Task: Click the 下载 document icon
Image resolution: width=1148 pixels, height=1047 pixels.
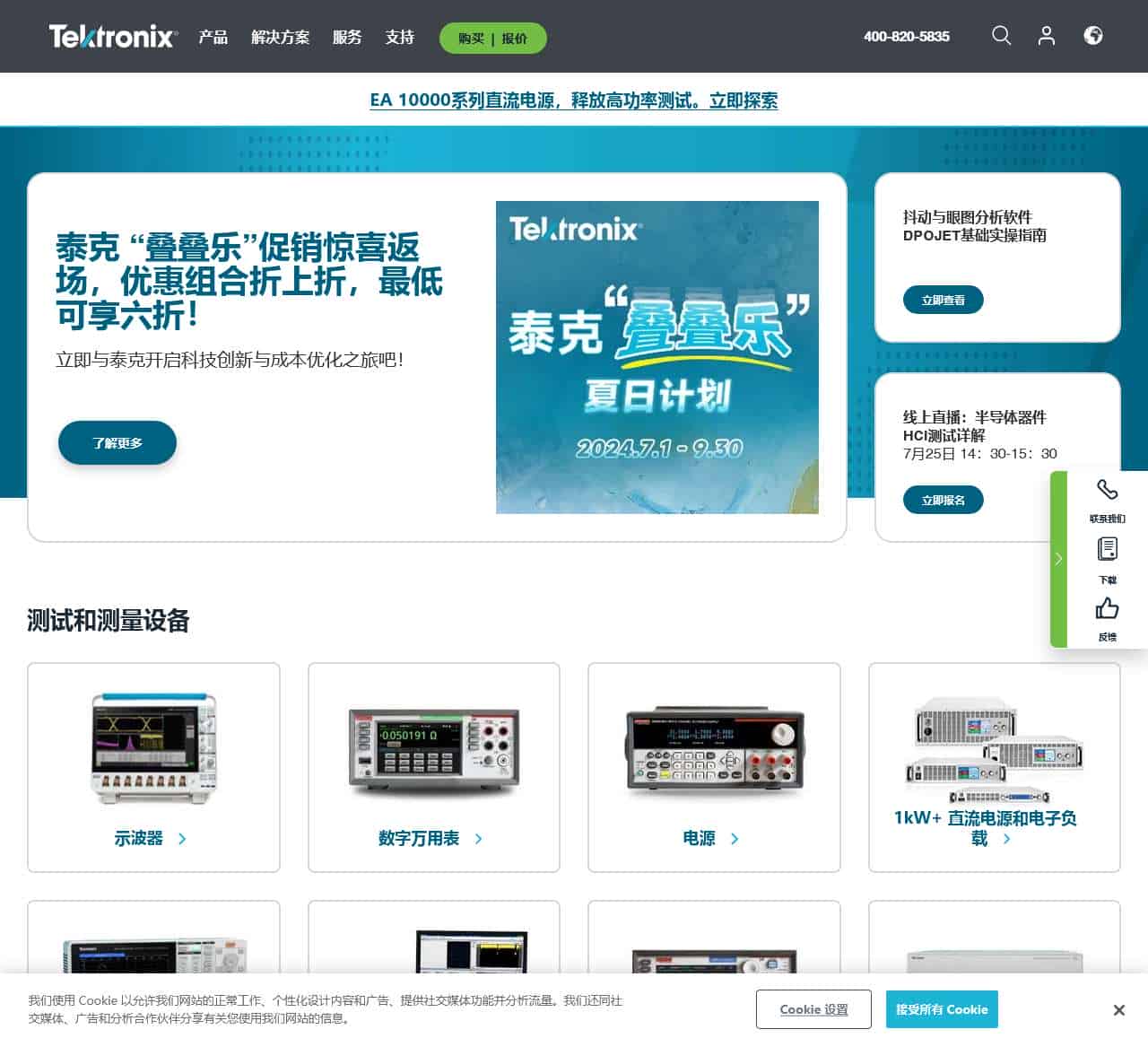Action: [x=1108, y=548]
